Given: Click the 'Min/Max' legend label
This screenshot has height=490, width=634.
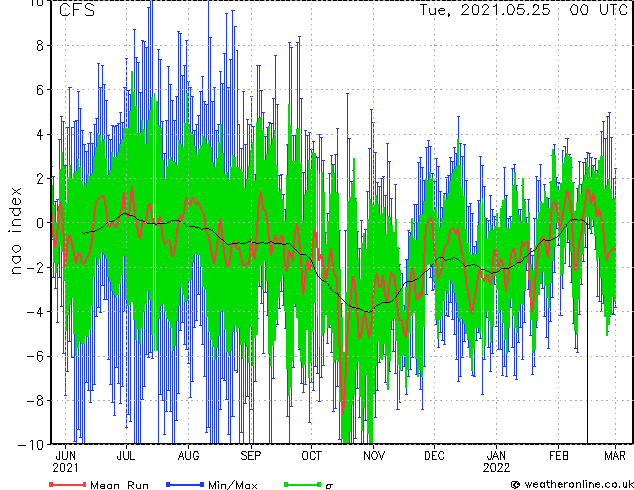Looking at the screenshot, I should [x=232, y=485].
